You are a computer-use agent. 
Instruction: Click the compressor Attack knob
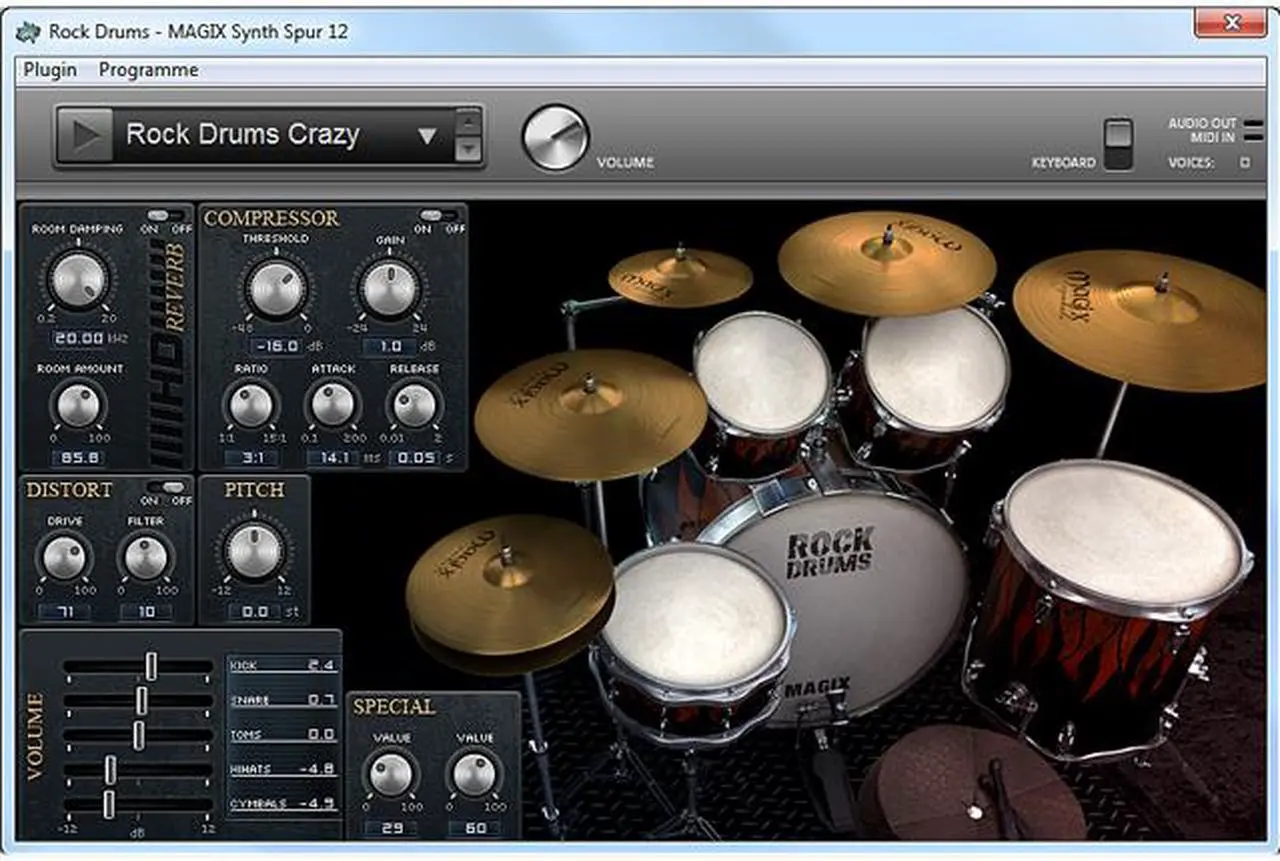click(333, 406)
